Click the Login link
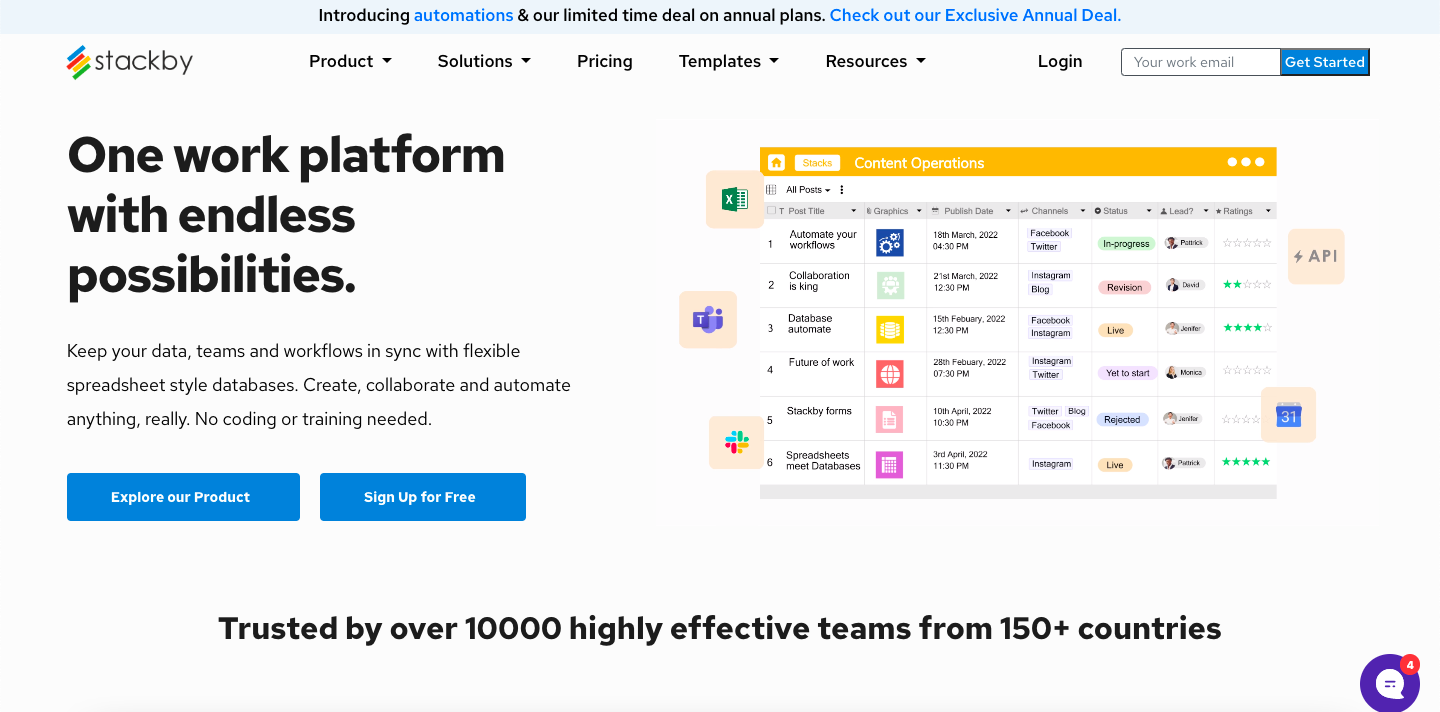Image resolution: width=1440 pixels, height=712 pixels. (1060, 61)
